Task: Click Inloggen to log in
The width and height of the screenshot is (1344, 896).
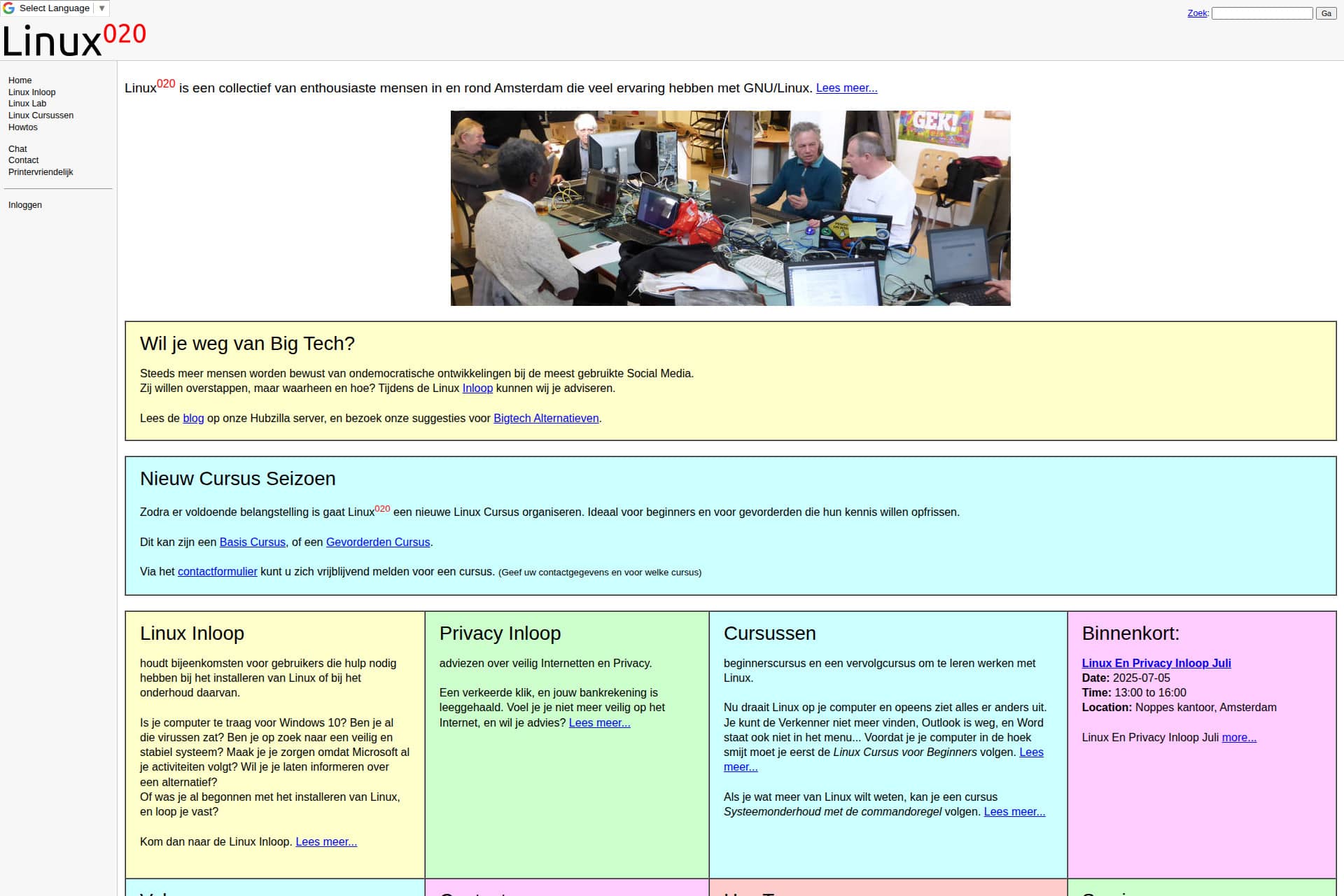Action: (x=25, y=205)
